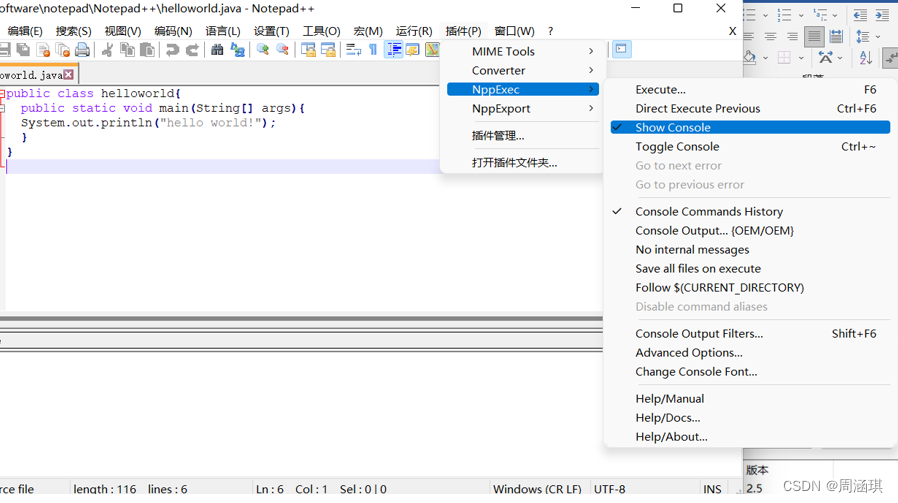Open 插件管理... plugin manager entry

point(523,136)
